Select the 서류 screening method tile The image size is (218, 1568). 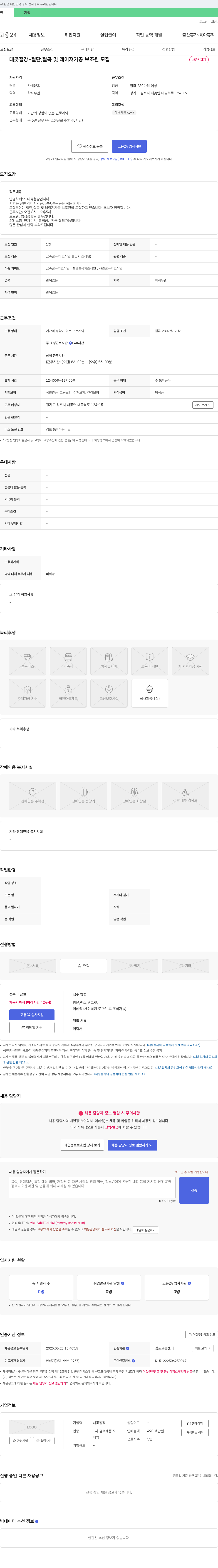33,966
